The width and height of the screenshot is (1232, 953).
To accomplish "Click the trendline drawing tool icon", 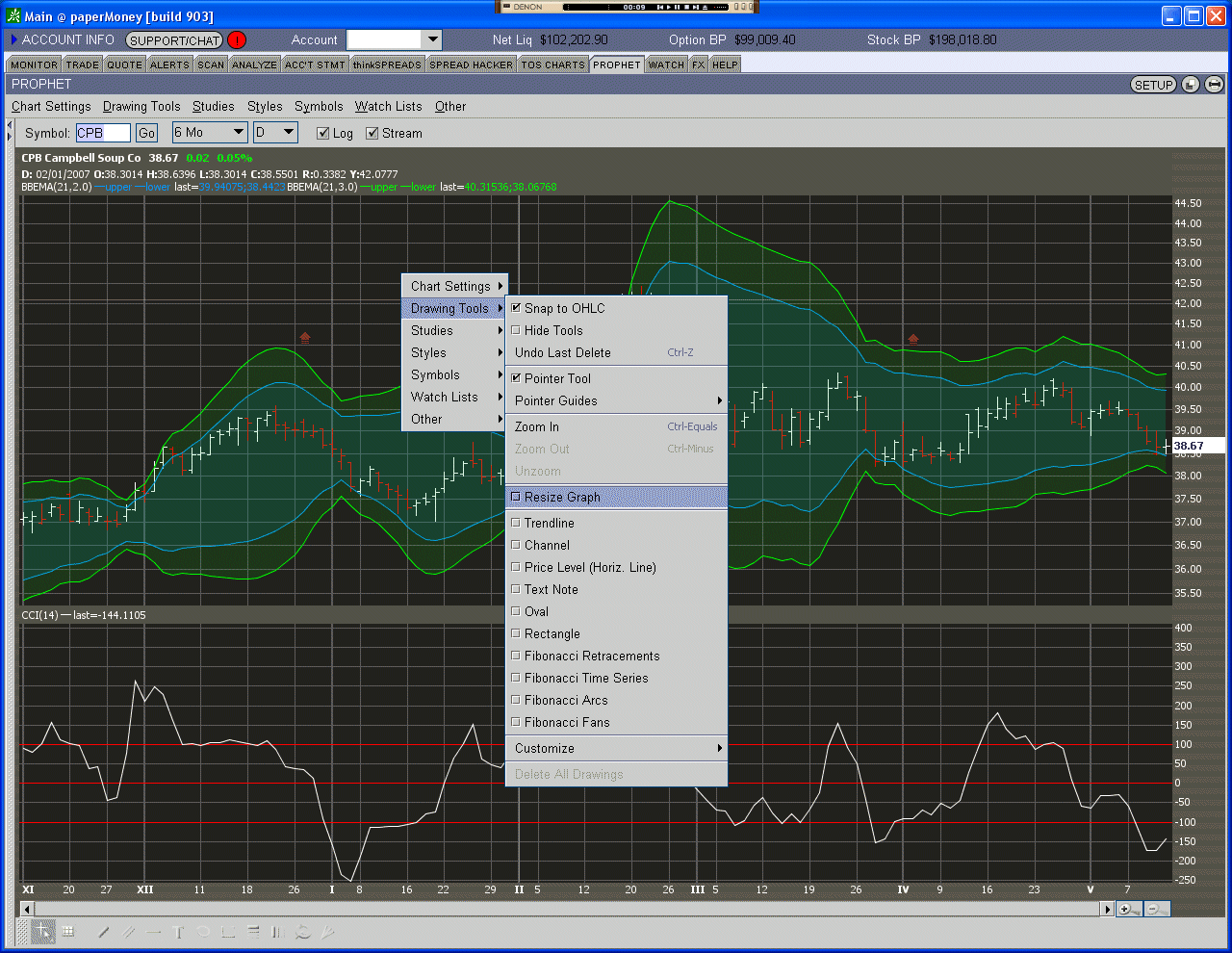I will (104, 932).
